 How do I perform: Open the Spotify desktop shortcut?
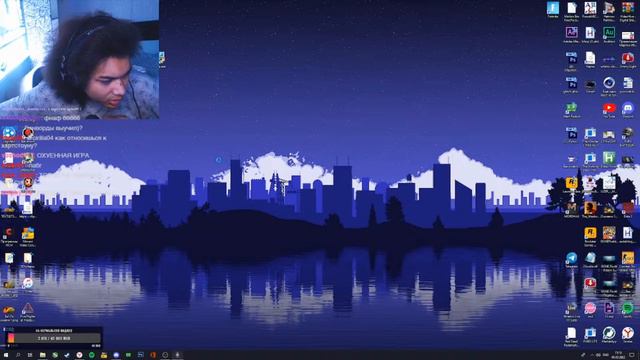coord(628,308)
